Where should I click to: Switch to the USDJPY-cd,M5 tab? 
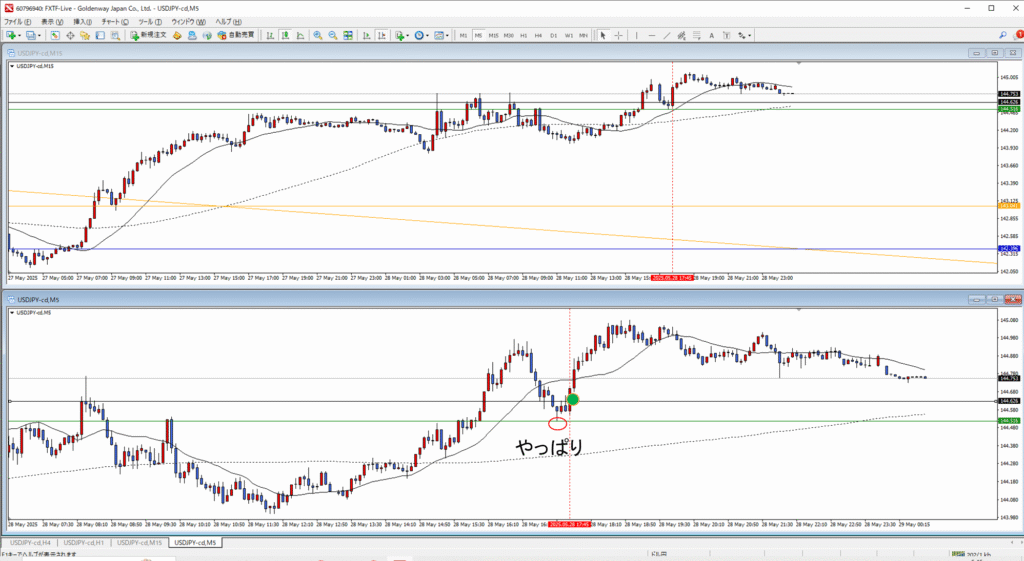pos(195,543)
